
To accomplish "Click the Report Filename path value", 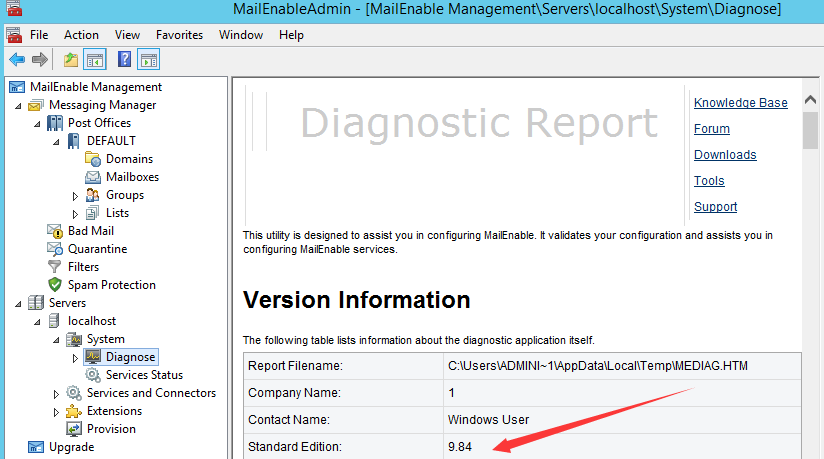I will click(598, 366).
